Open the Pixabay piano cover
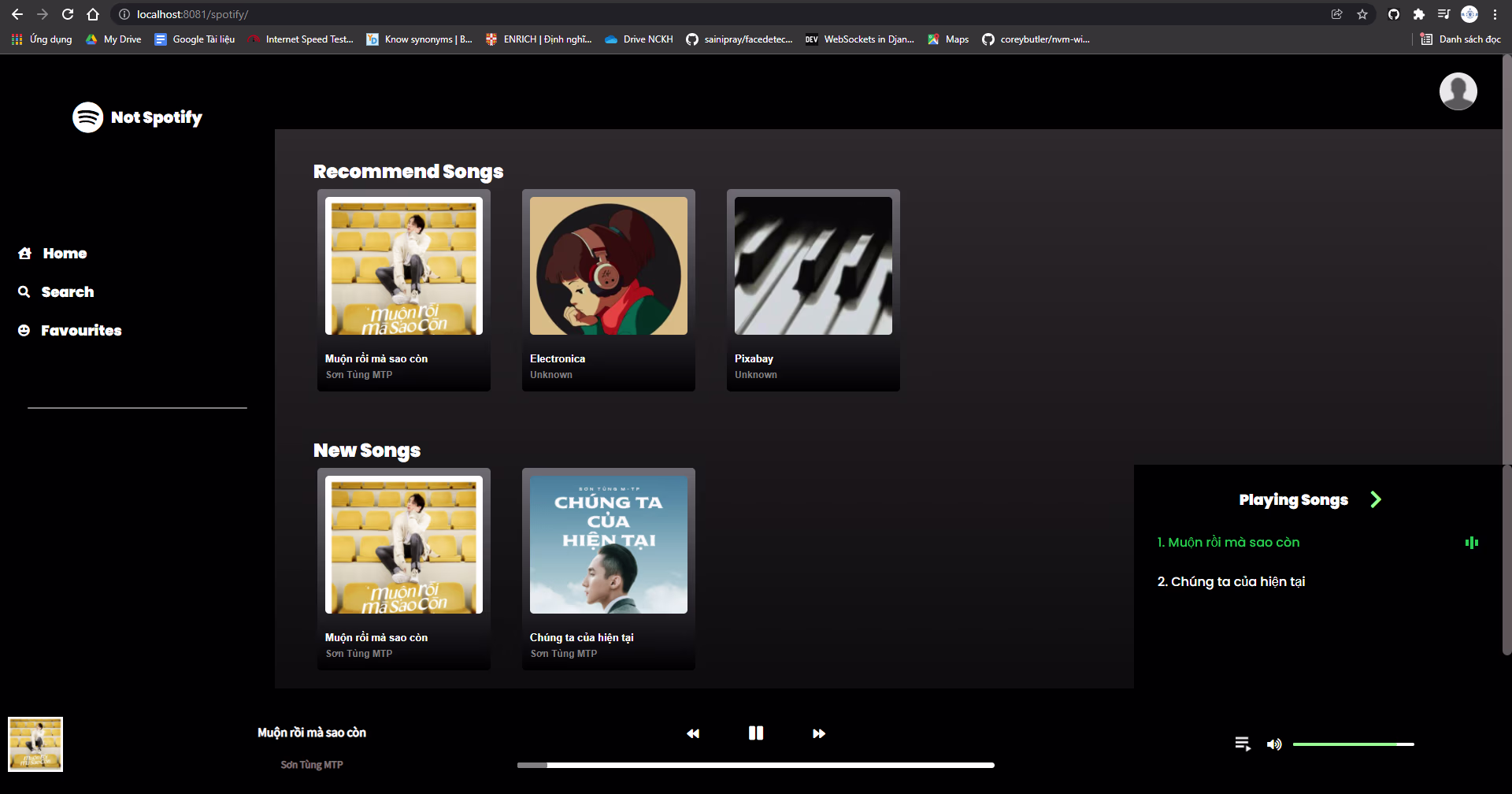Image resolution: width=1512 pixels, height=794 pixels. 813,266
